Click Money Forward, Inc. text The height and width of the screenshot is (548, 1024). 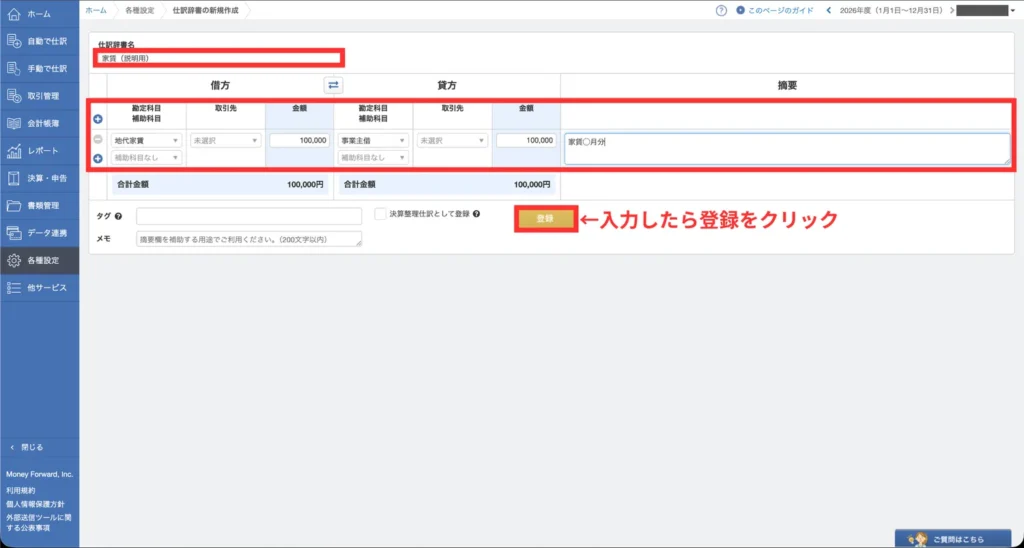(x=40, y=474)
